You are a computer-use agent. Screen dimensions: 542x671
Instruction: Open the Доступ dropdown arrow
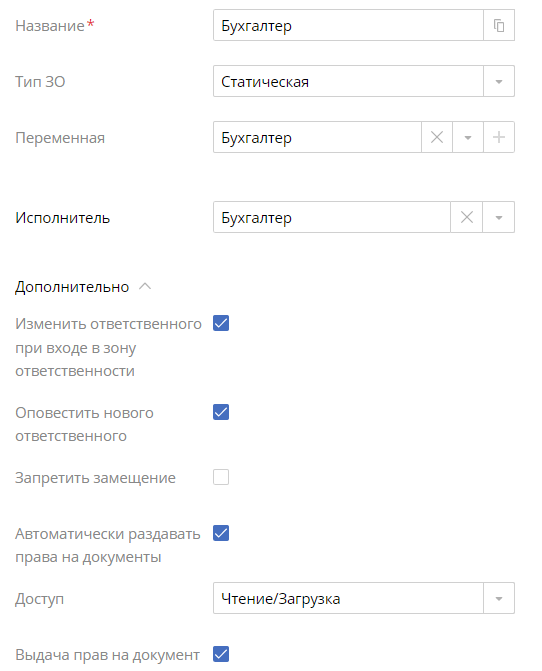pos(499,598)
